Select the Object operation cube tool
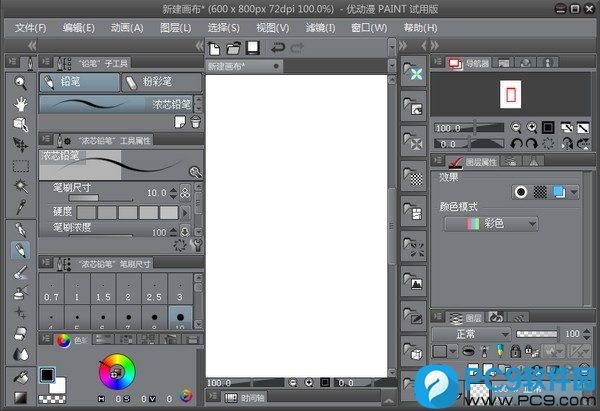Image resolution: width=600 pixels, height=411 pixels. click(x=20, y=124)
